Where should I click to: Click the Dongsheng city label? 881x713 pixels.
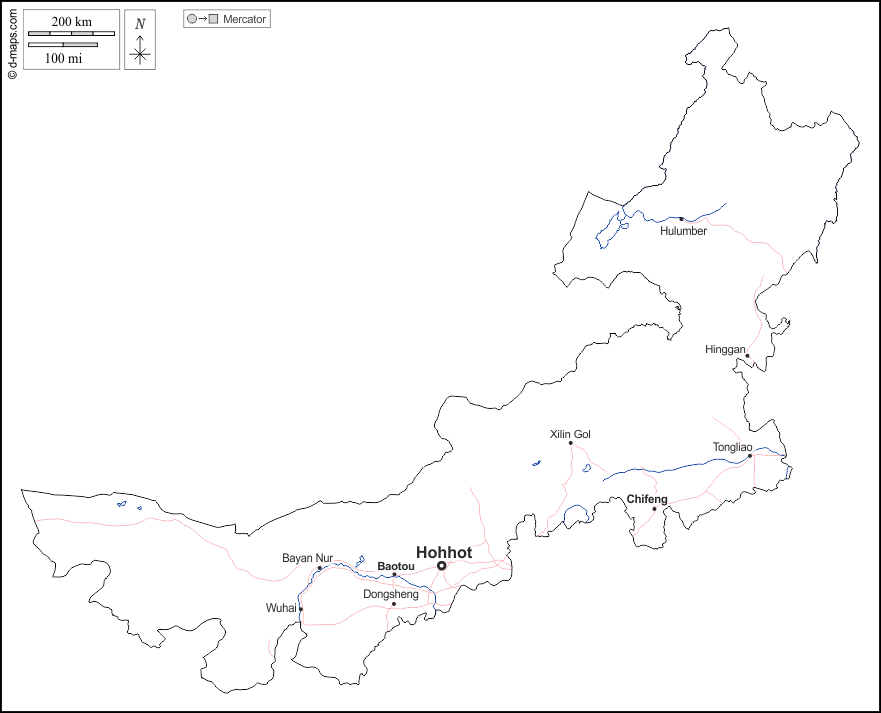pos(391,594)
